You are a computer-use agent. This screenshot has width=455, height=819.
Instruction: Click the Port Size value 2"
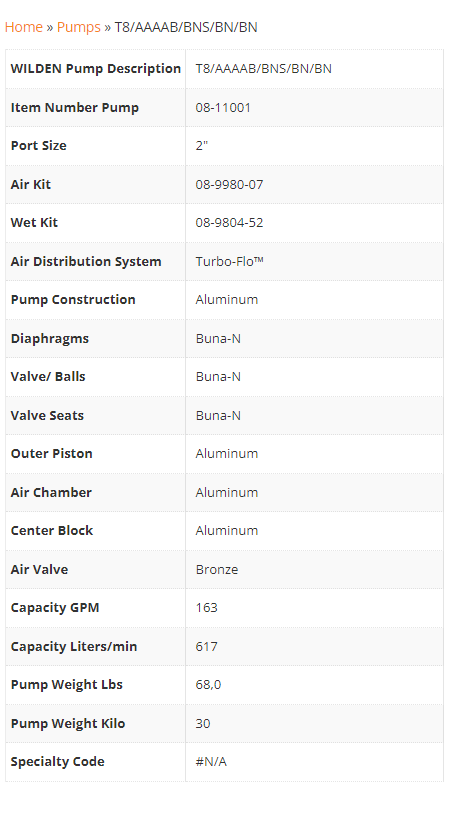pos(202,146)
